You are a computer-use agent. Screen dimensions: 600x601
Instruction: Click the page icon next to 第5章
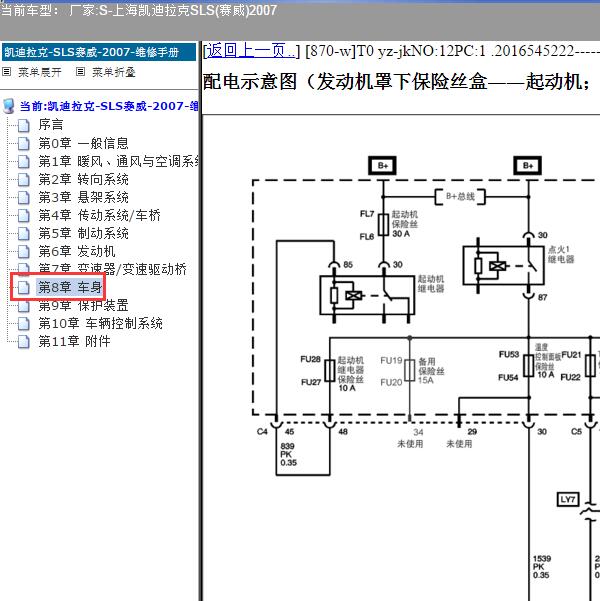(x=24, y=234)
